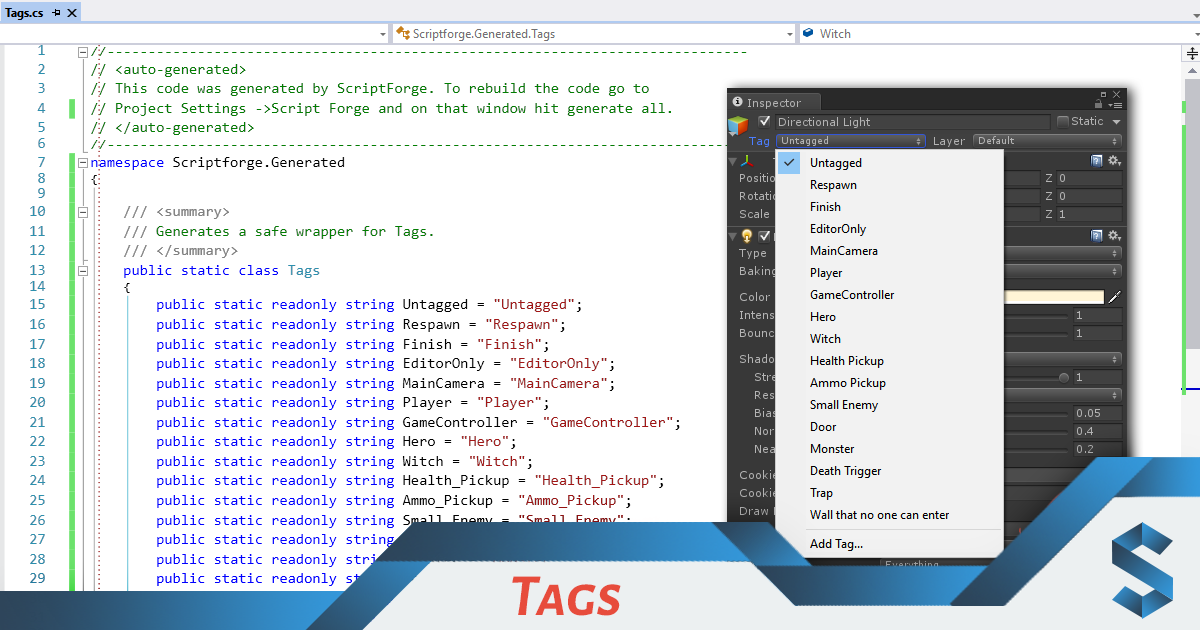Screen dimensions: 1200x630
Task: Enable the Static checkbox
Action: 1062,122
